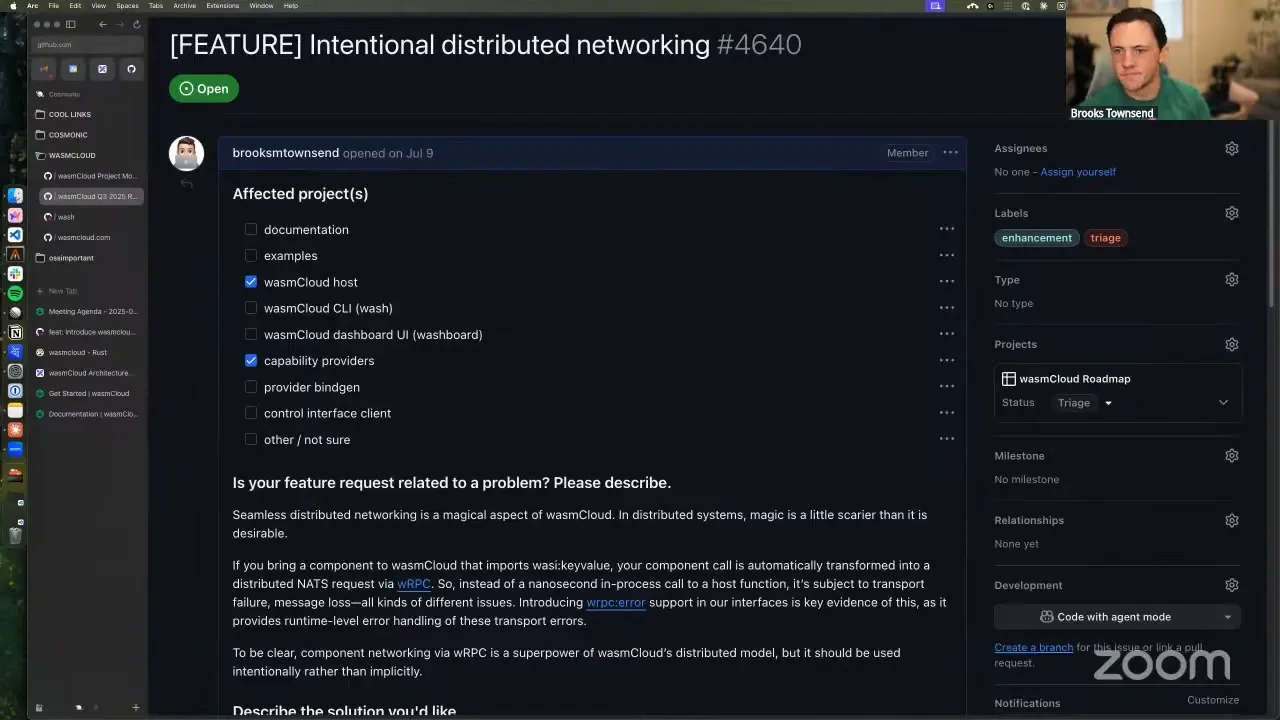Open the issue comment three-dot options menu
The height and width of the screenshot is (720, 1280).
point(950,153)
